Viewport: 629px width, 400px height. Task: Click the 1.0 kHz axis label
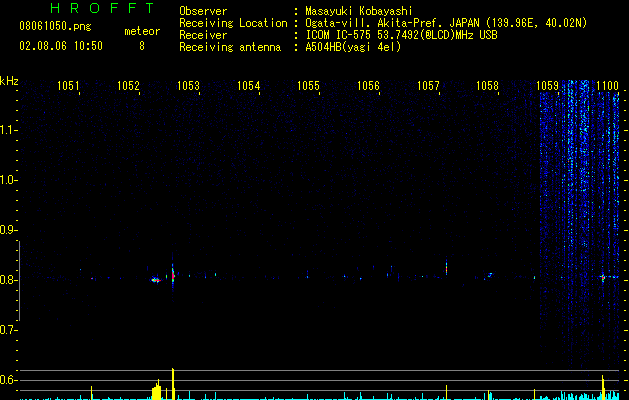point(8,180)
